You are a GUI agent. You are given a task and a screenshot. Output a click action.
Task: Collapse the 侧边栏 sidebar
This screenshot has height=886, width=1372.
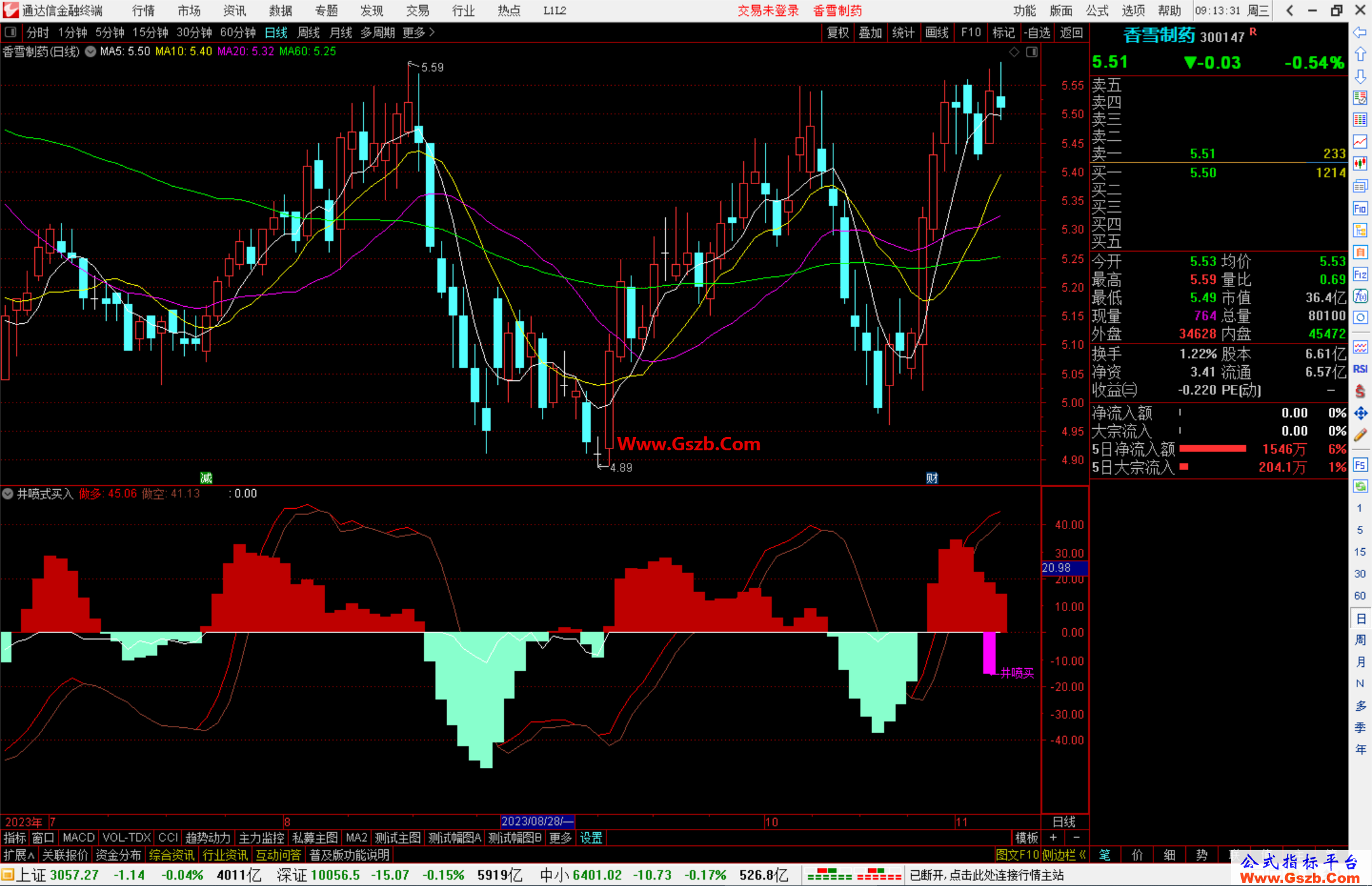pyautogui.click(x=1065, y=855)
